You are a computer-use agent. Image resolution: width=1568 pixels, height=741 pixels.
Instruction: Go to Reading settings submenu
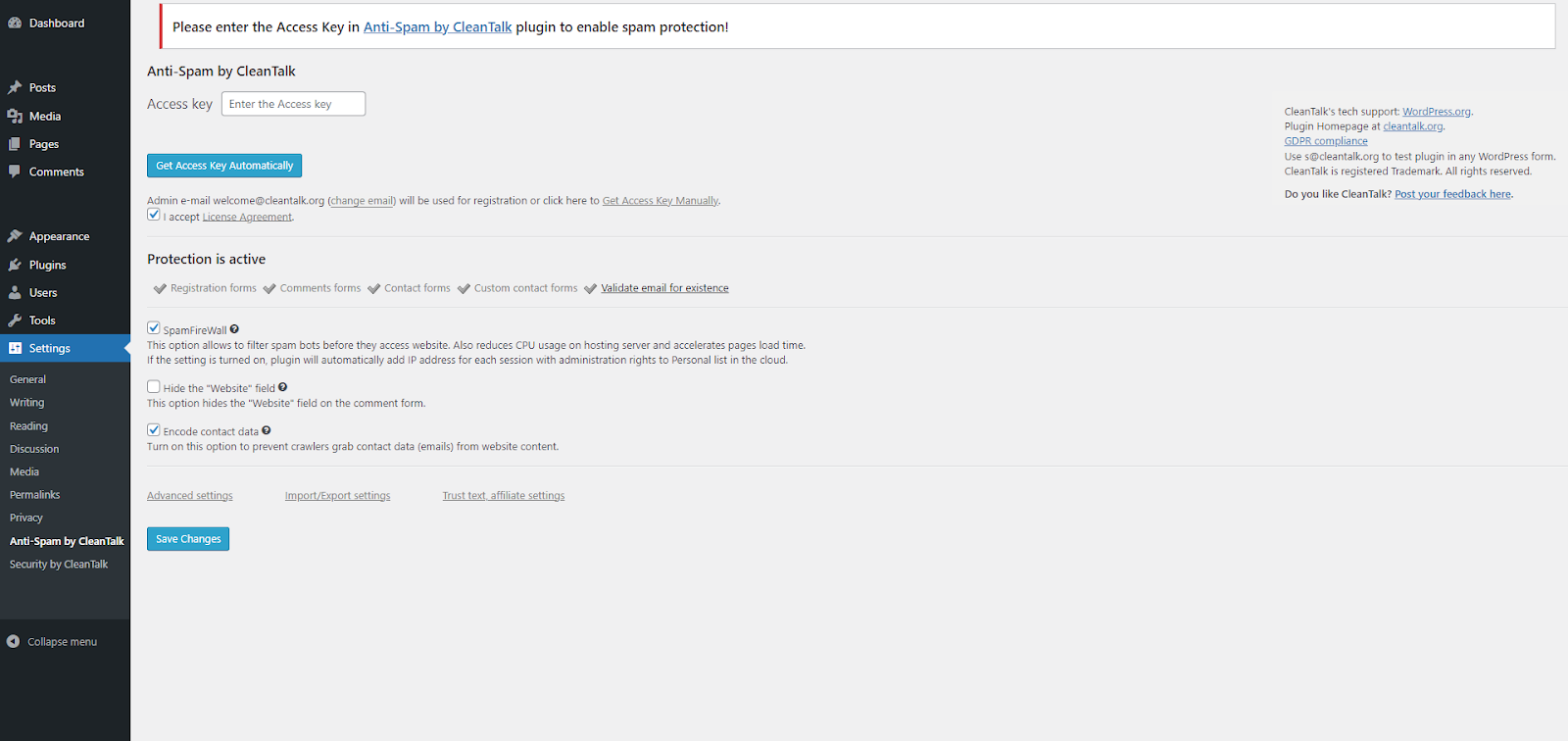tap(28, 426)
